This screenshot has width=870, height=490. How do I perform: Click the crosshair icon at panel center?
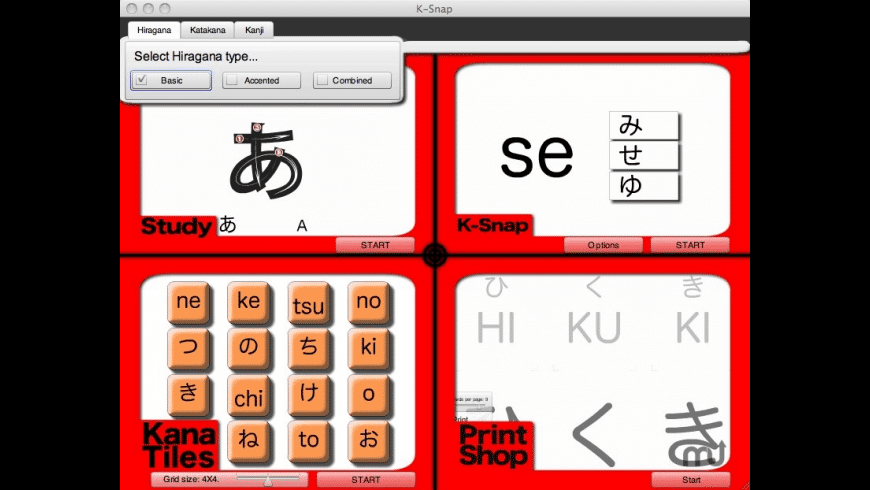[435, 256]
